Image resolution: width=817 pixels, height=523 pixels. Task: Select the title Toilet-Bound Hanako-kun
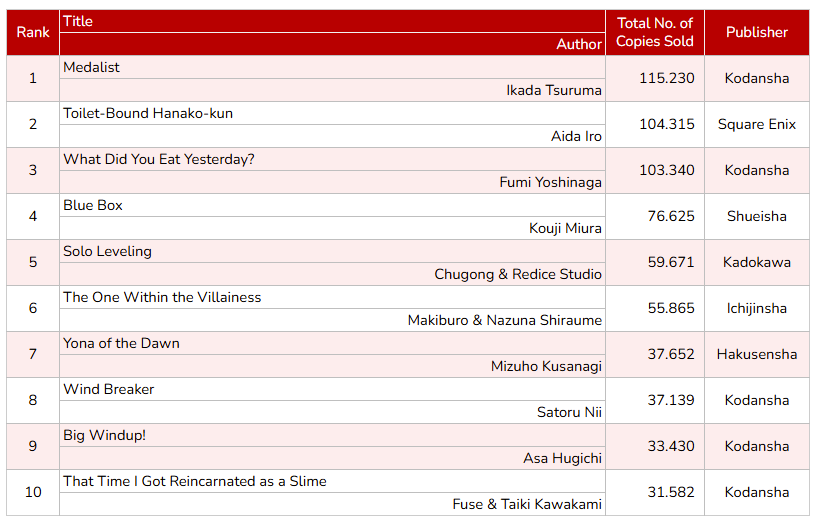click(x=148, y=113)
